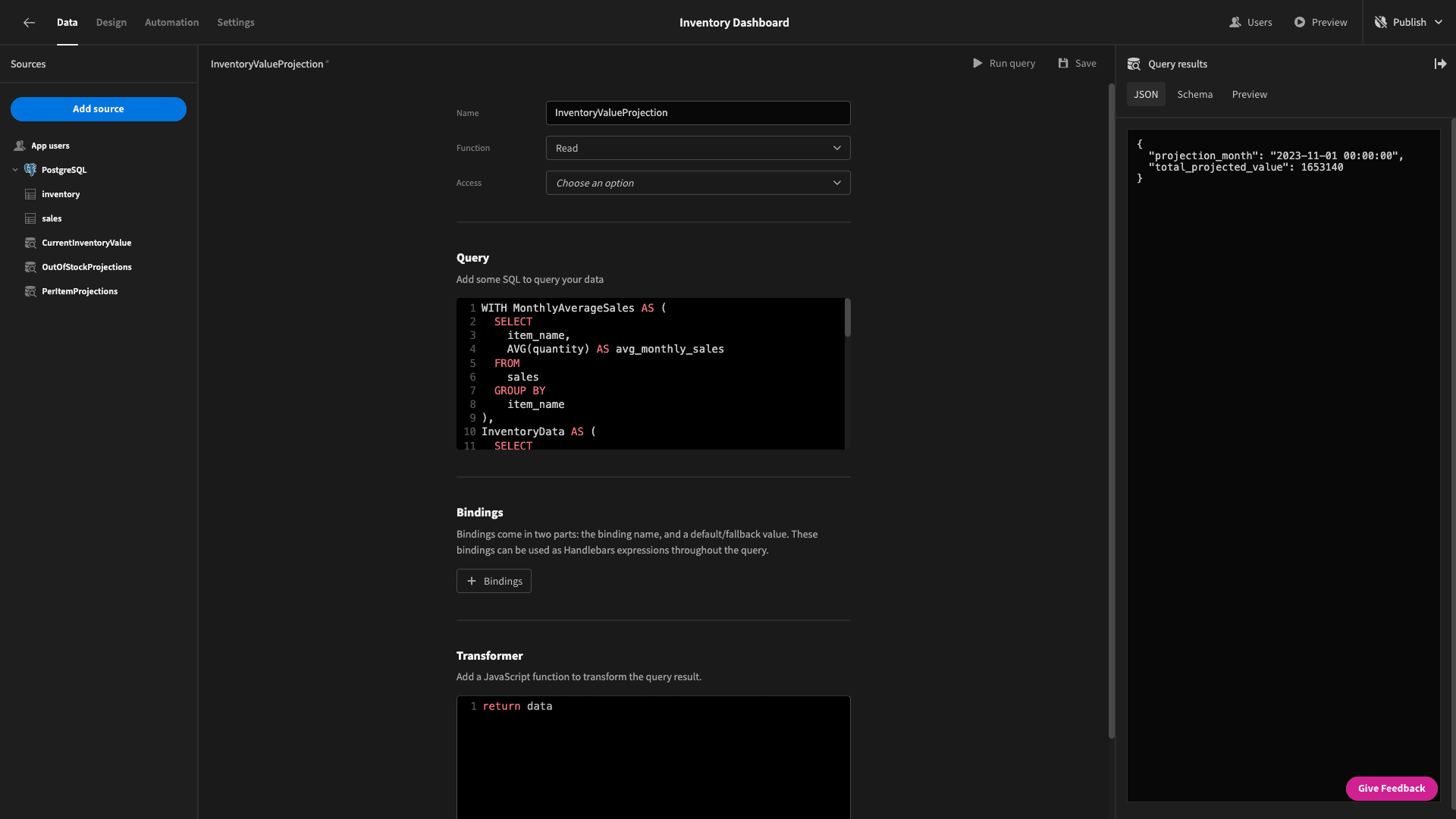
Task: Click the Run query play icon
Action: coord(977,64)
